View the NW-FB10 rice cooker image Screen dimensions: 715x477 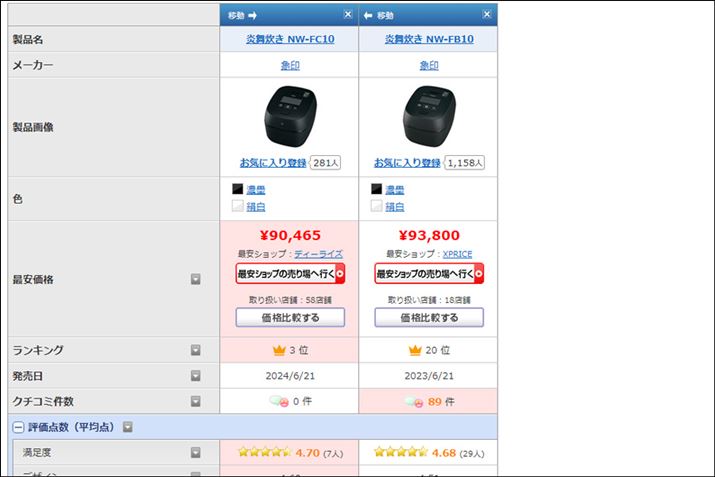pyautogui.click(x=429, y=116)
